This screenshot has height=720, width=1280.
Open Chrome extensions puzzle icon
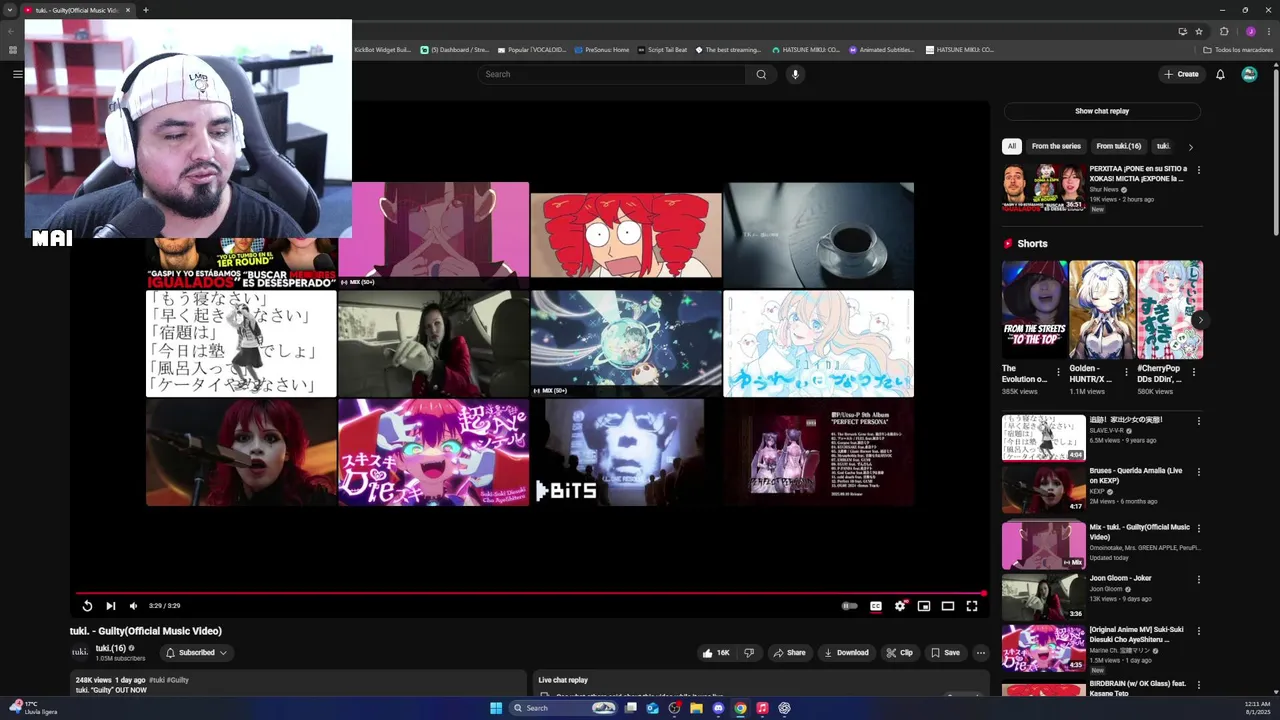[1224, 31]
